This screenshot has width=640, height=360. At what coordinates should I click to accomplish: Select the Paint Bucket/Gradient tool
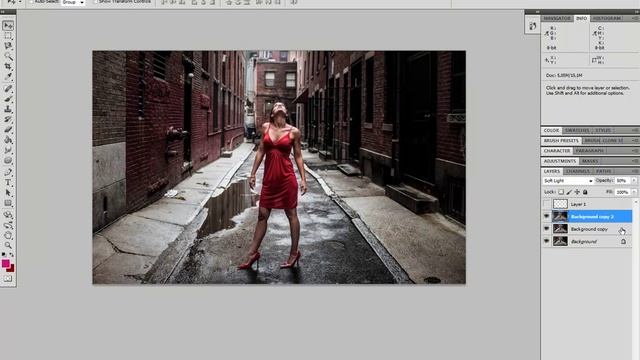[8, 140]
